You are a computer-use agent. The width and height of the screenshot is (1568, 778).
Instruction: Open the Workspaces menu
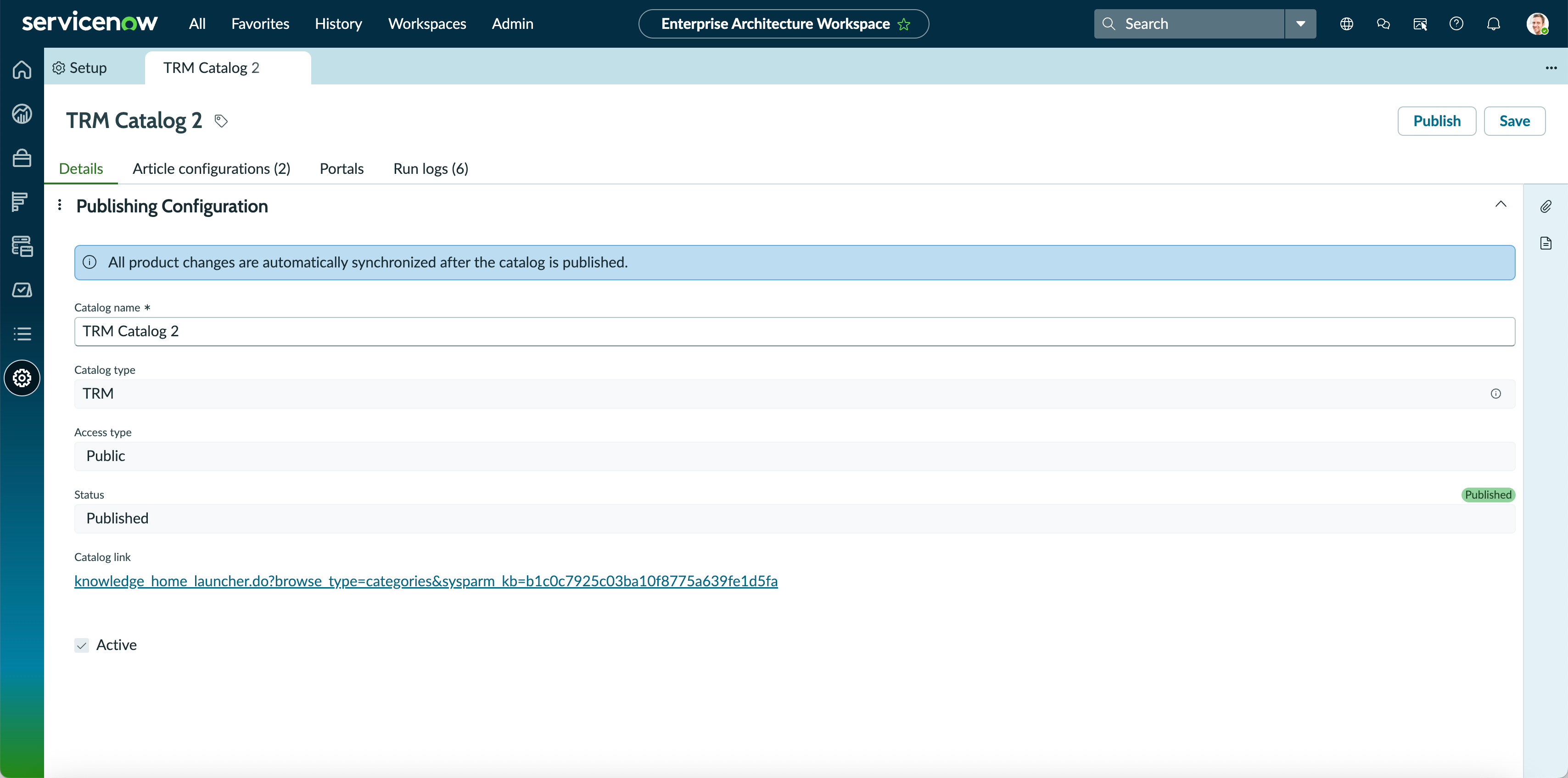point(427,24)
